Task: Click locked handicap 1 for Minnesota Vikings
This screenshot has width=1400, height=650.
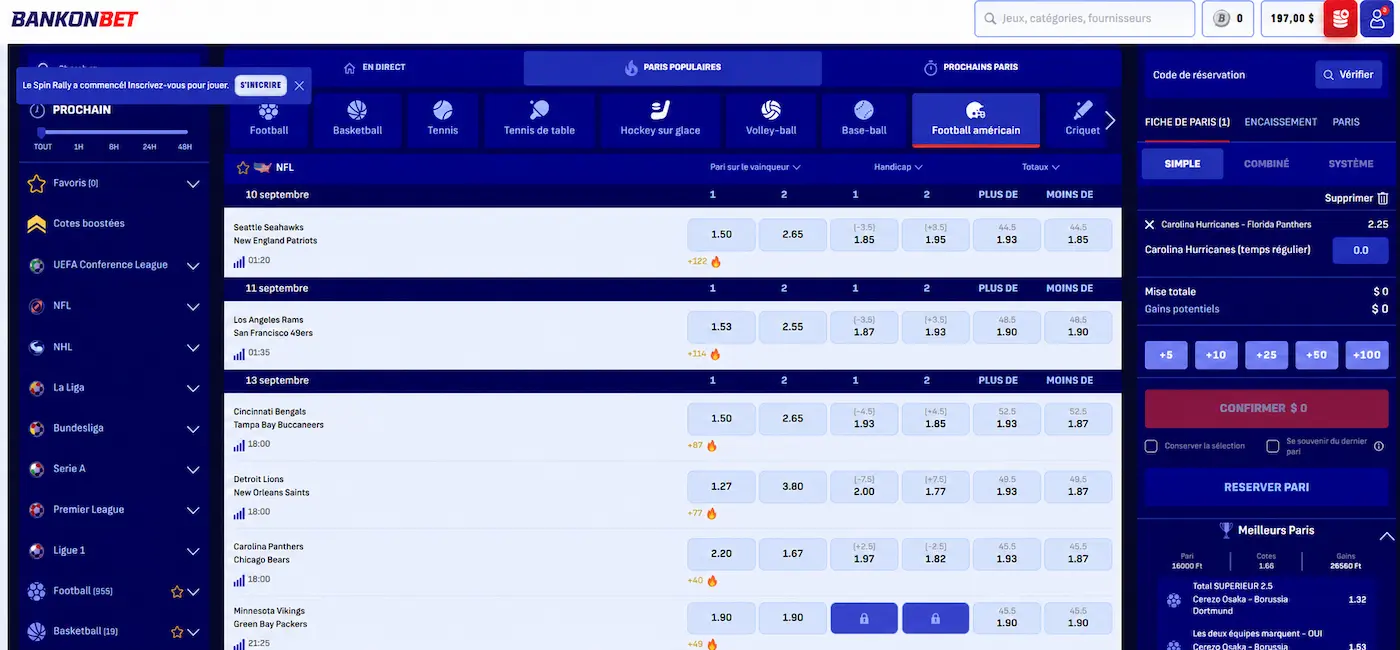Action: point(864,618)
